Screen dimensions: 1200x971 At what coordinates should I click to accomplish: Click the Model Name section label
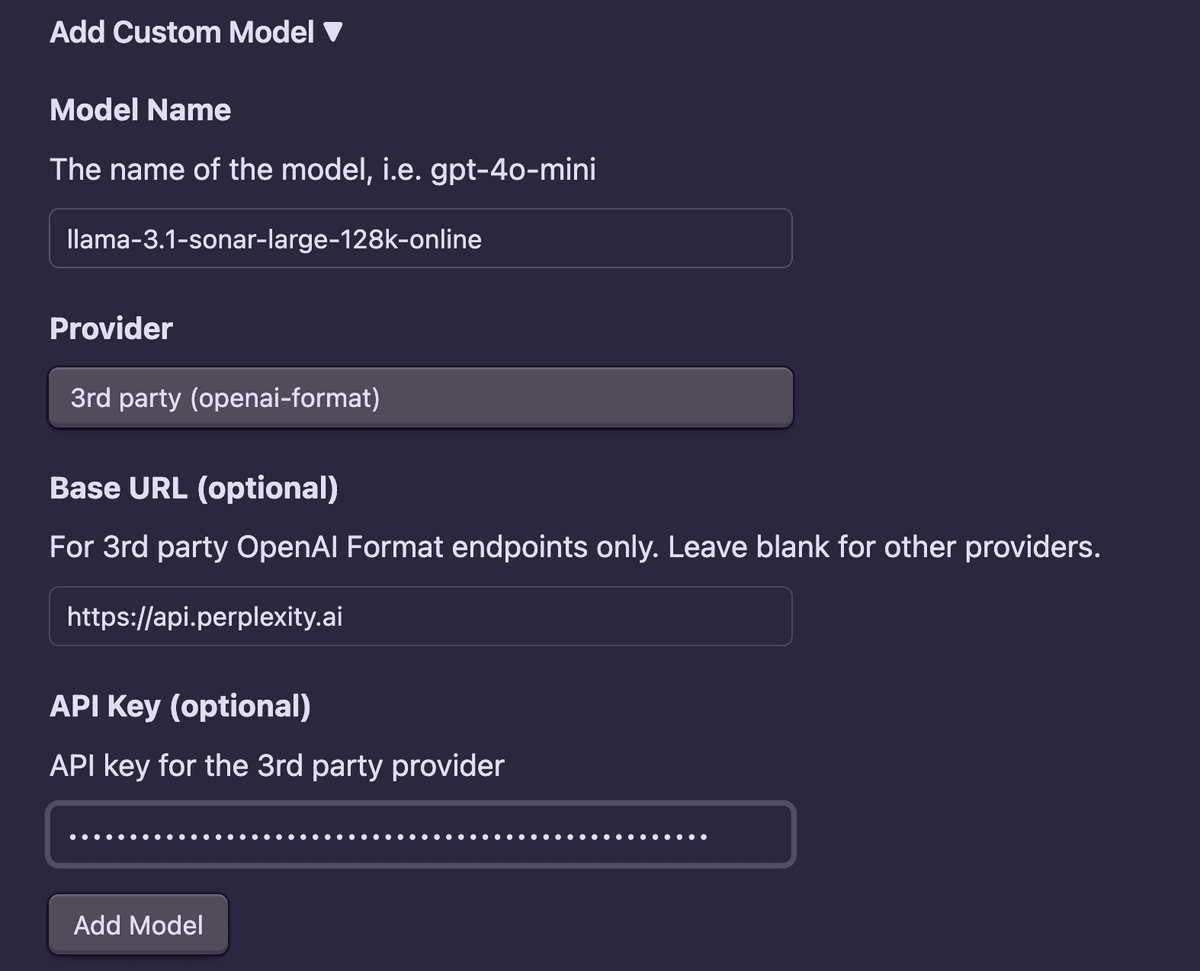(140, 110)
